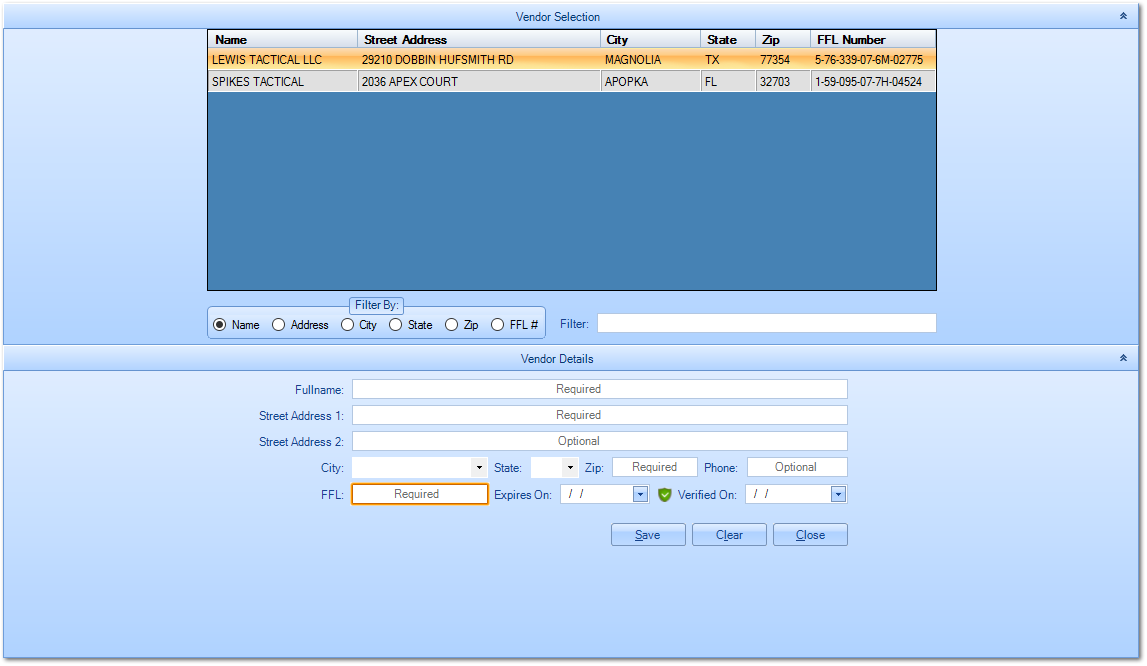
Task: Open the Expires On date picker dropdown
Action: click(x=640, y=494)
